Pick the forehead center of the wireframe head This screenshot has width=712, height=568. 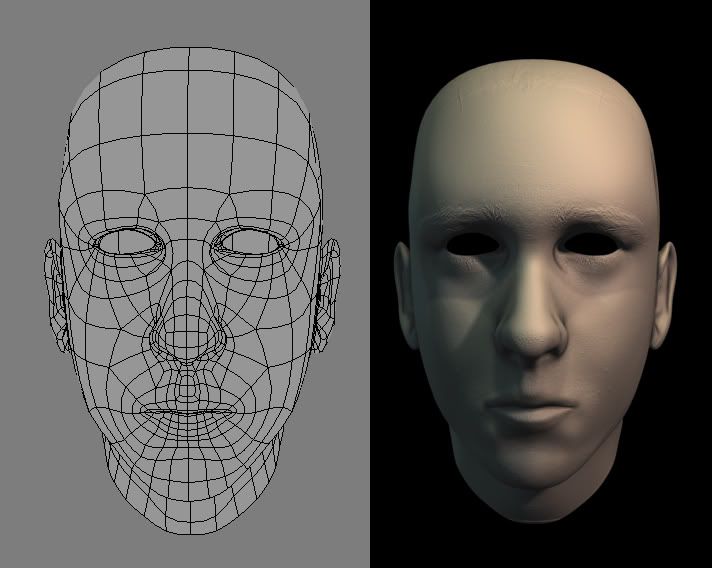click(187, 170)
